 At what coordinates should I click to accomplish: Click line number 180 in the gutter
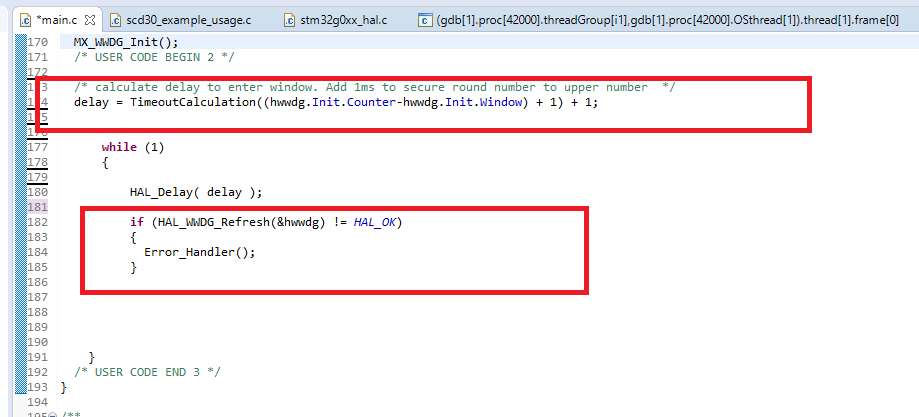click(x=38, y=192)
